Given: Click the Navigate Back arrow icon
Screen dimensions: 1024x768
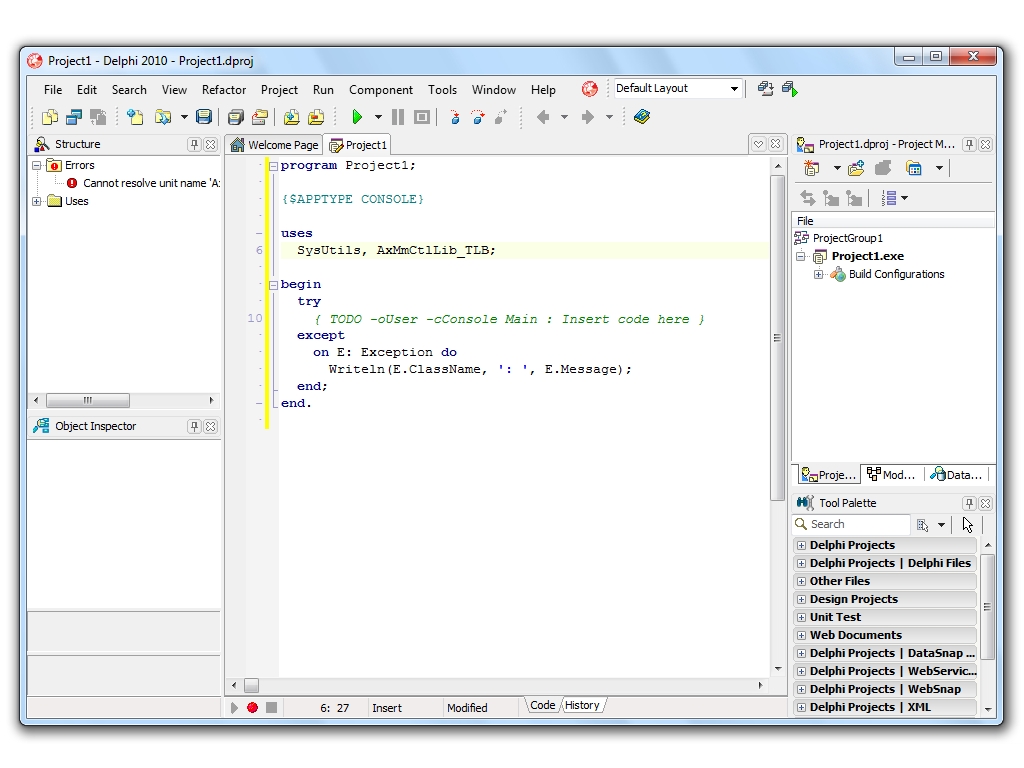Looking at the screenshot, I should point(545,116).
